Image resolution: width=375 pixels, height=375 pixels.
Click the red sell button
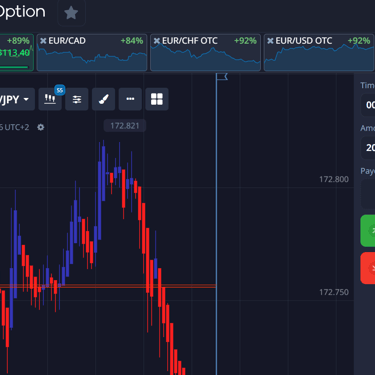tap(368, 268)
